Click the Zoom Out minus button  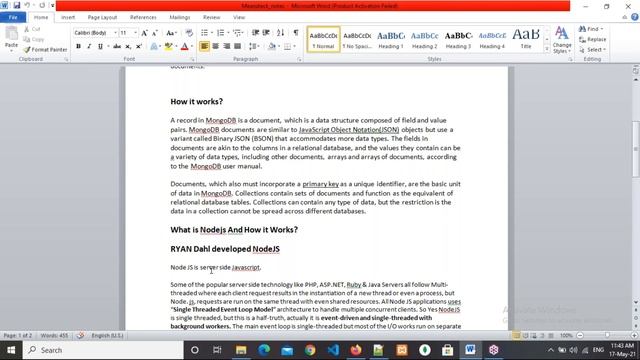point(580,336)
